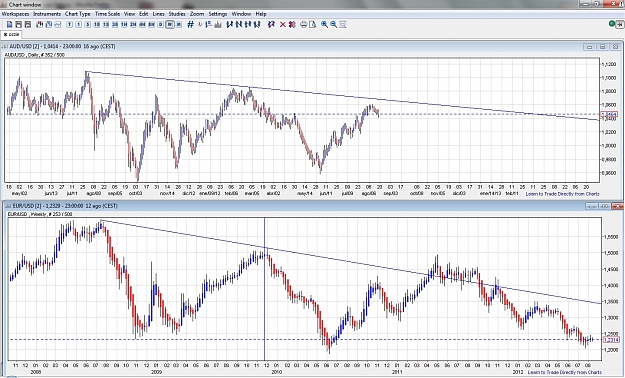Screen dimensions: 625x378
Task: Open the View menu
Action: click(130, 14)
